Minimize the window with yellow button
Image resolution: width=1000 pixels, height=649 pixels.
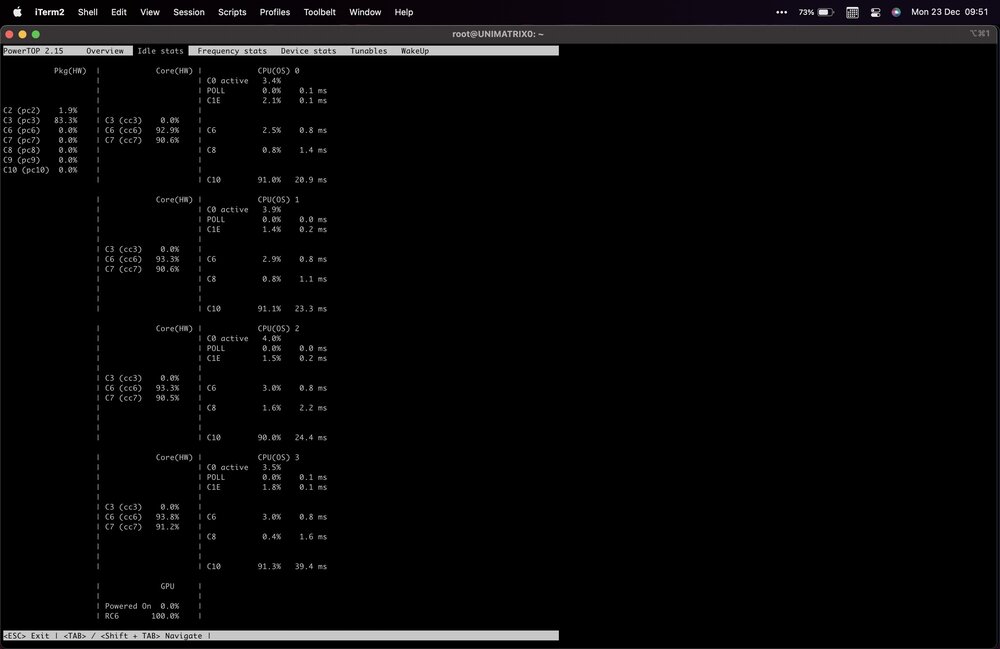coord(22,34)
